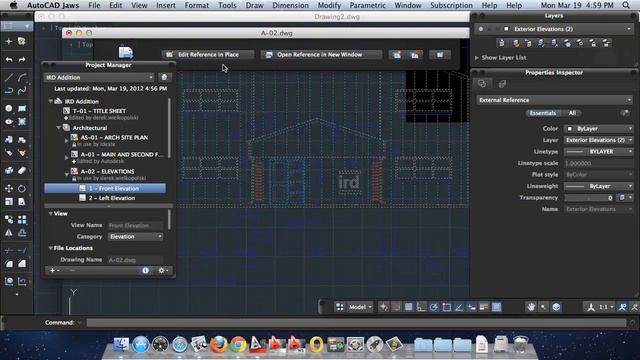Select the Line tool in tool palette
The width and height of the screenshot is (640, 360).
9,77
